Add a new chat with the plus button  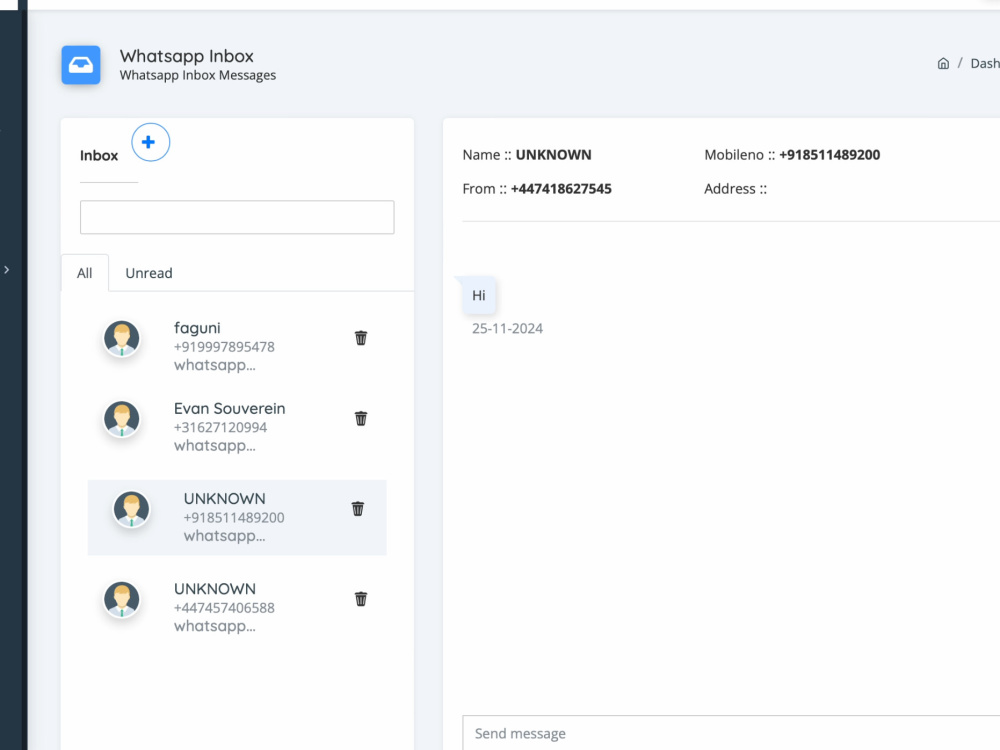click(x=151, y=142)
